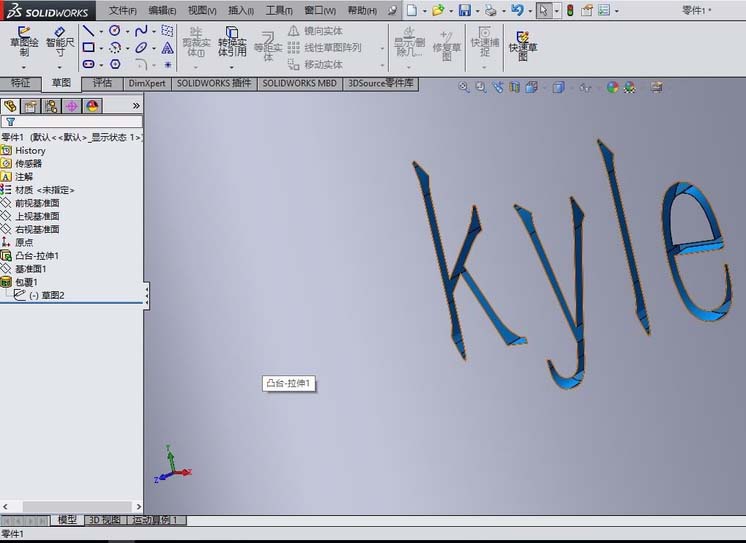Open dropdown under 智能尺寸 button
The height and width of the screenshot is (543, 746).
(59, 67)
